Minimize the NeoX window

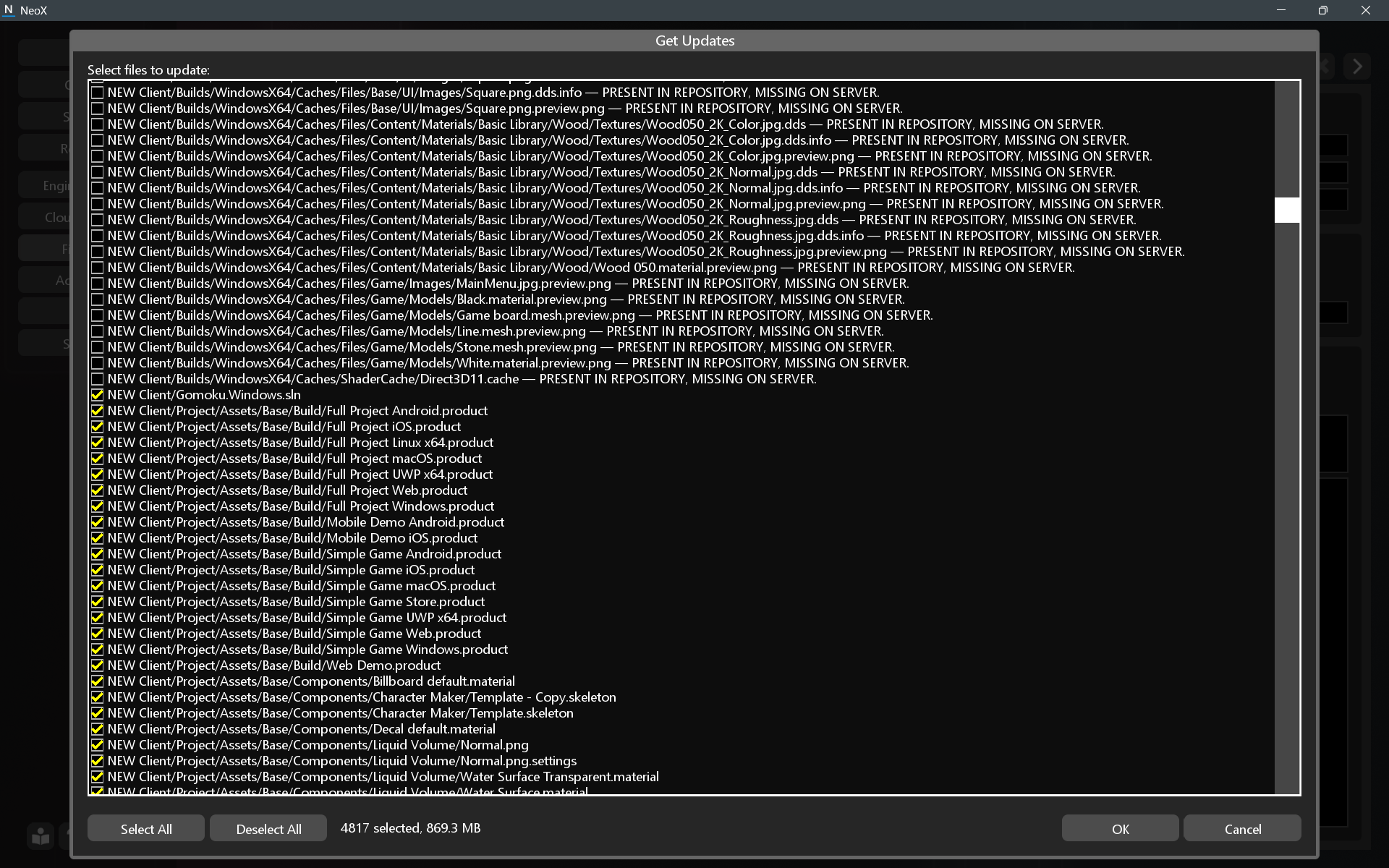coord(1280,10)
